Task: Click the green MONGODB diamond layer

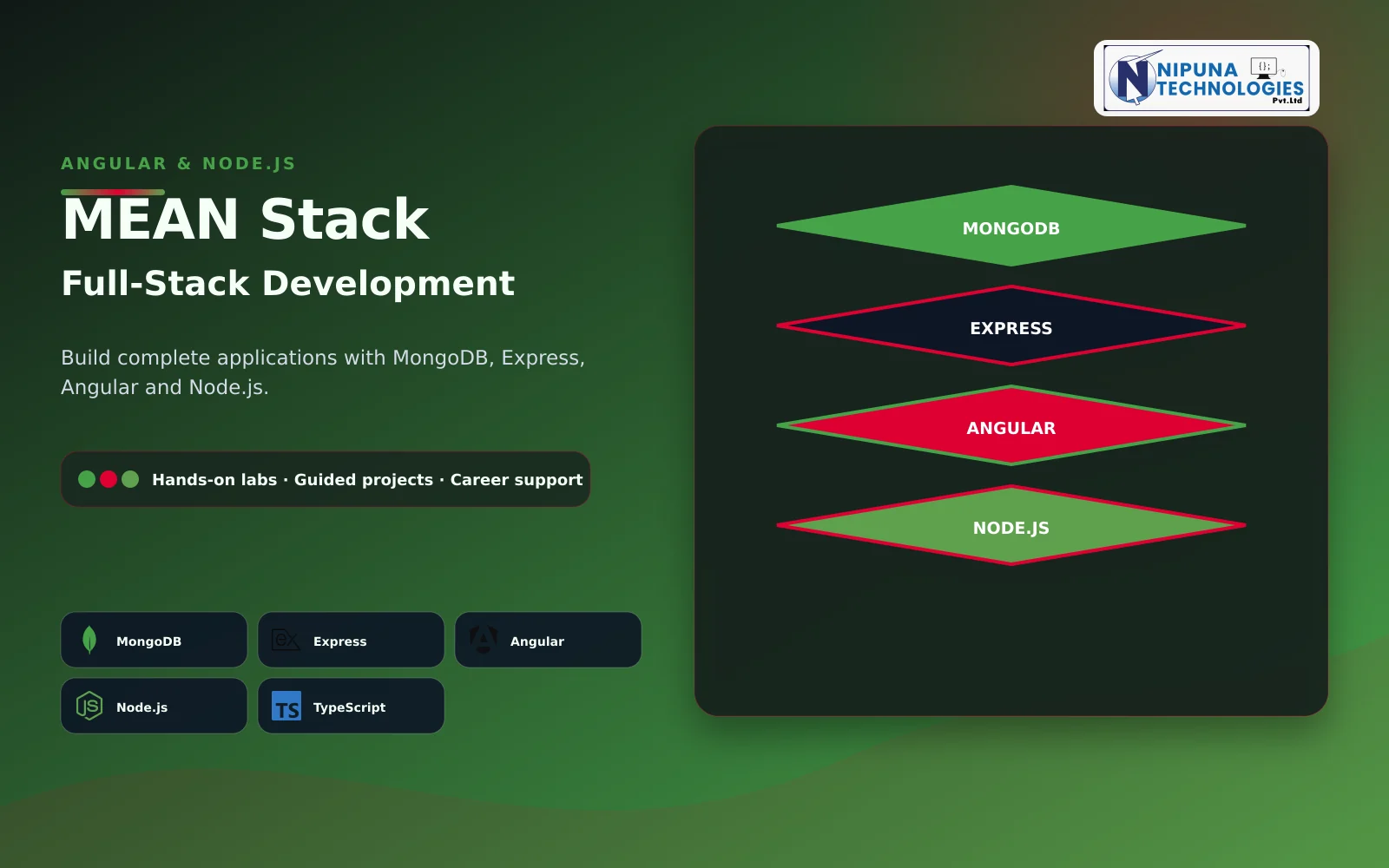Action: [x=1011, y=226]
